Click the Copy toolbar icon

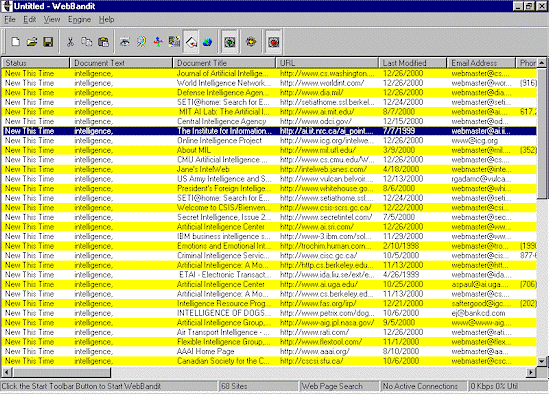87,42
